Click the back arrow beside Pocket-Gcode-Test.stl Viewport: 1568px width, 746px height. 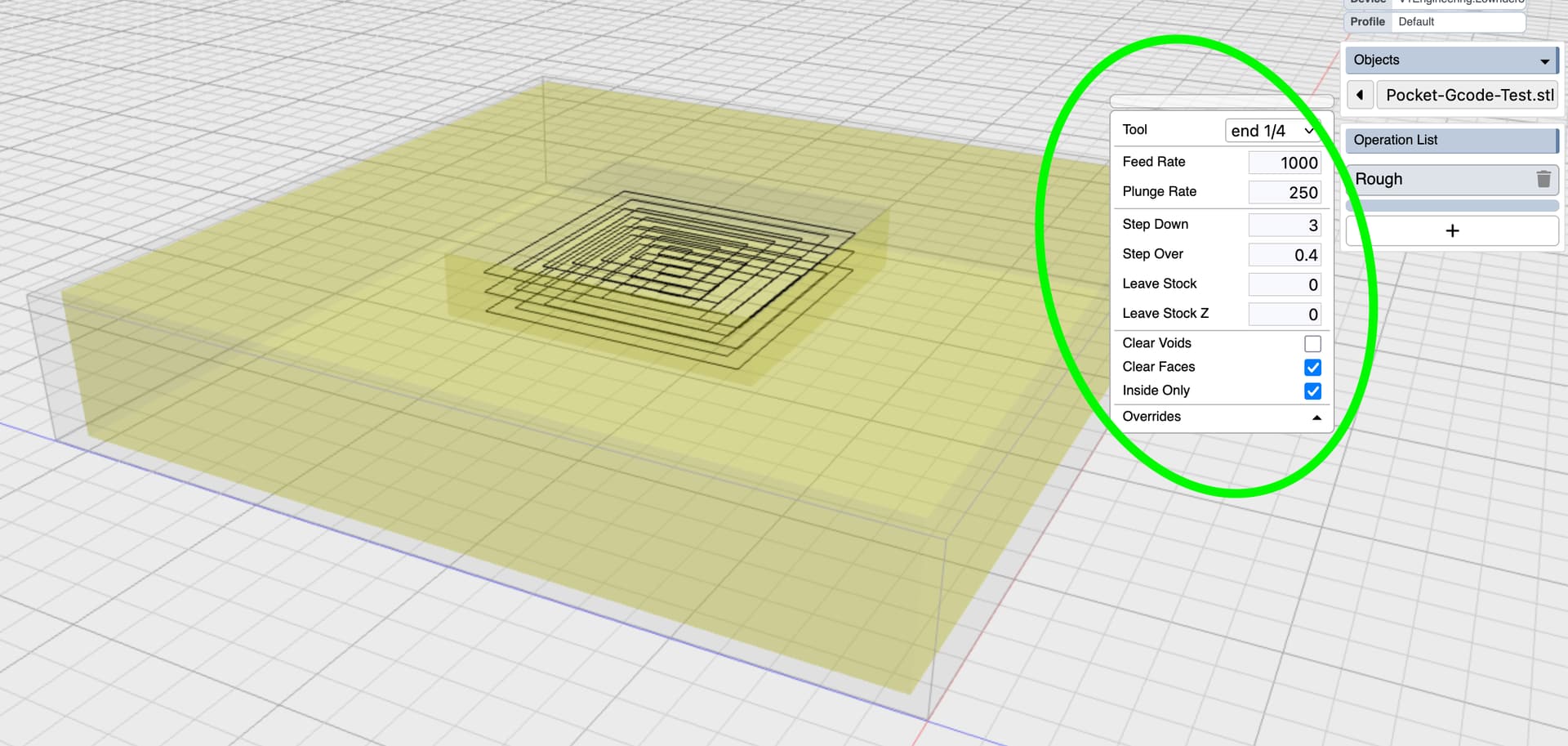tap(1360, 95)
